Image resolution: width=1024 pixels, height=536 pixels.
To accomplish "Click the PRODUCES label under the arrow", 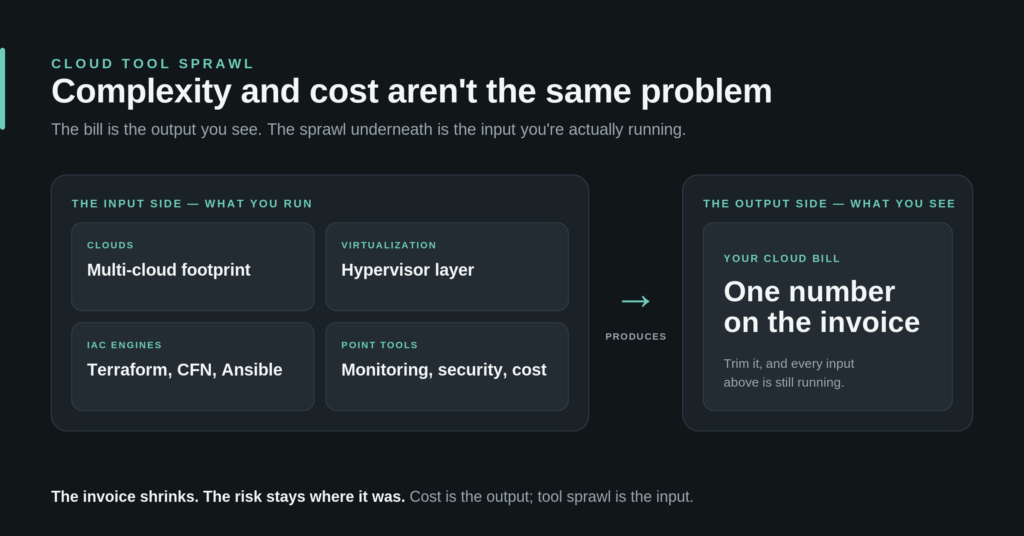I will (635, 336).
